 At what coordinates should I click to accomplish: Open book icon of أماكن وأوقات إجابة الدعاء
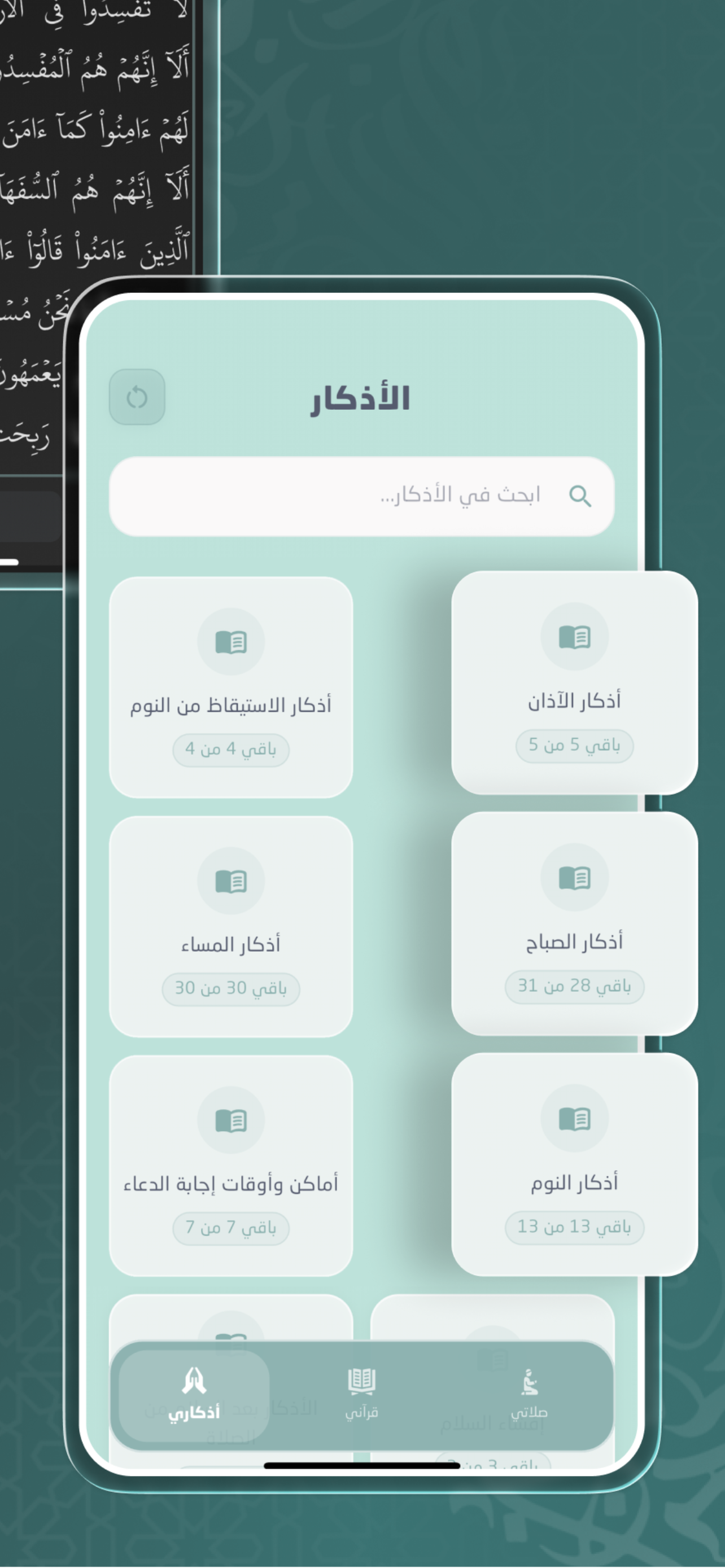click(x=232, y=1120)
